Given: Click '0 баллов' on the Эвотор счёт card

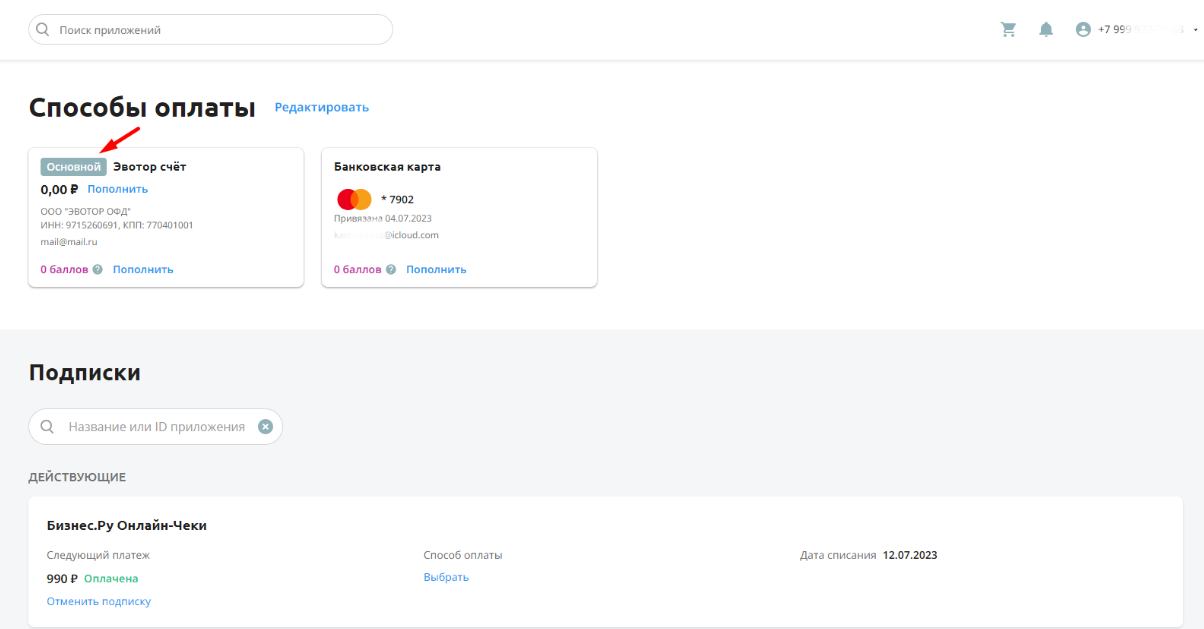Looking at the screenshot, I should tap(64, 269).
